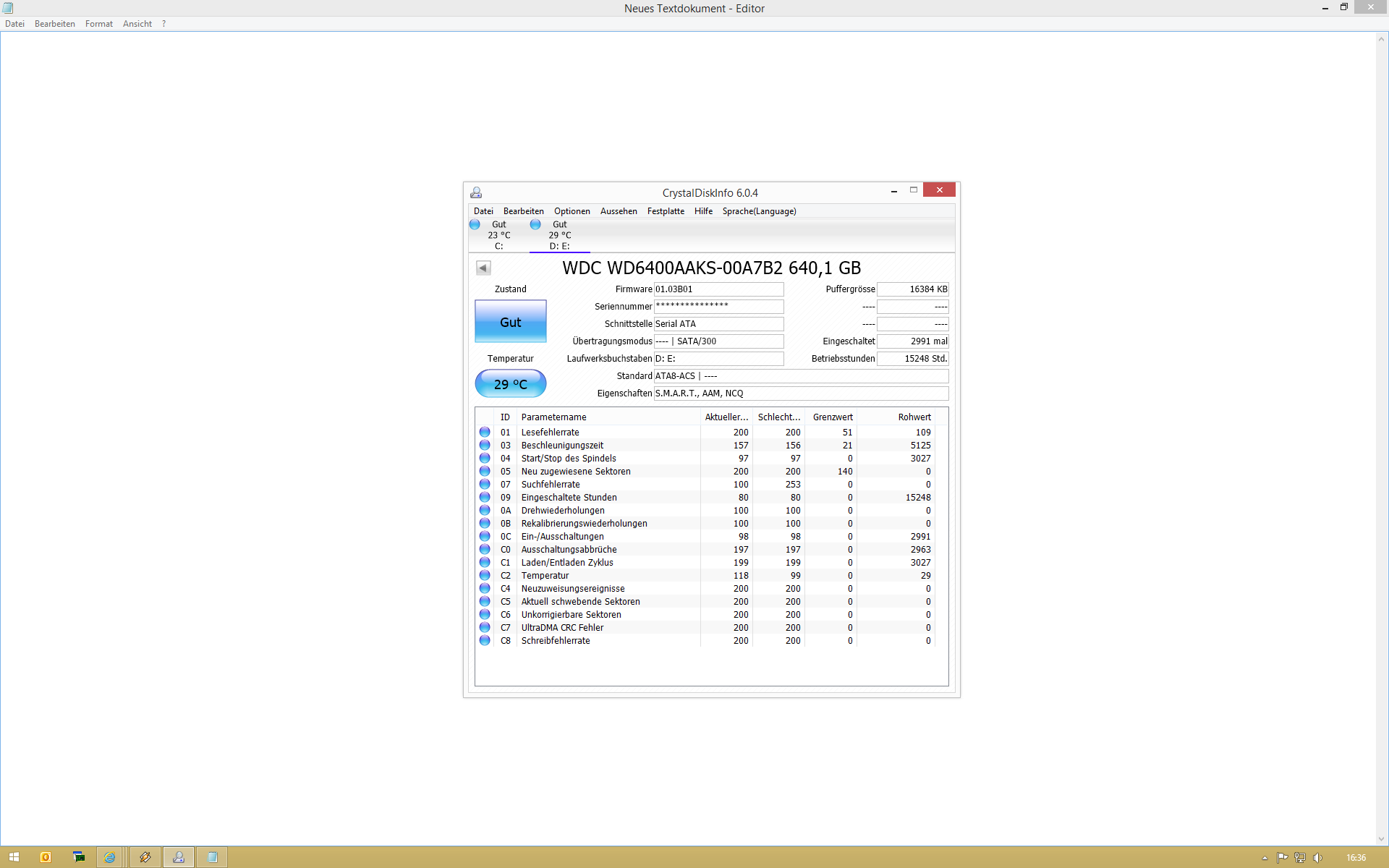1389x868 pixels.
Task: Click the Lesefehlerrate status circle icon
Action: pyautogui.click(x=485, y=433)
